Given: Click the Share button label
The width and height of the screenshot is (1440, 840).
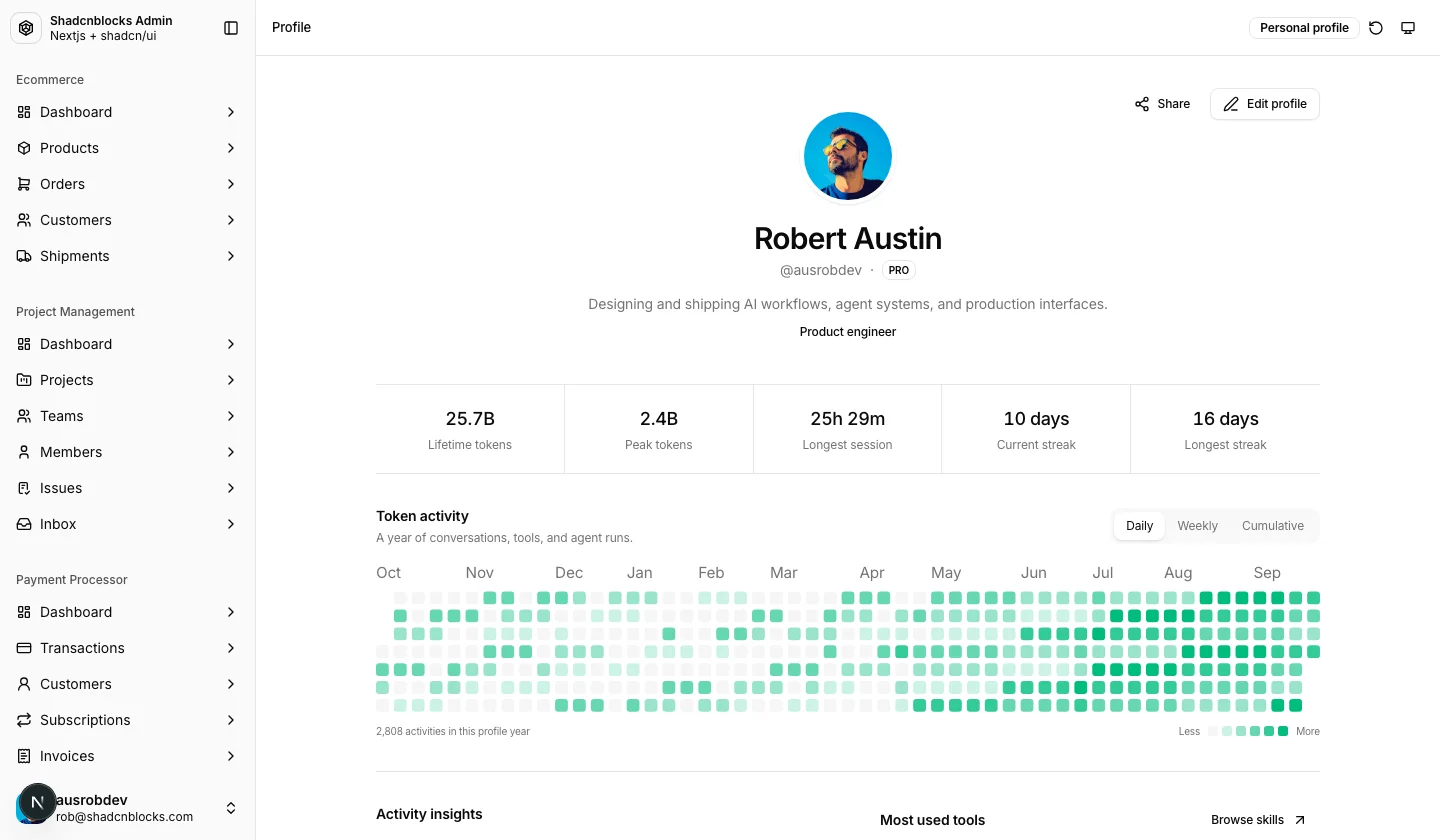Looking at the screenshot, I should point(1173,104).
